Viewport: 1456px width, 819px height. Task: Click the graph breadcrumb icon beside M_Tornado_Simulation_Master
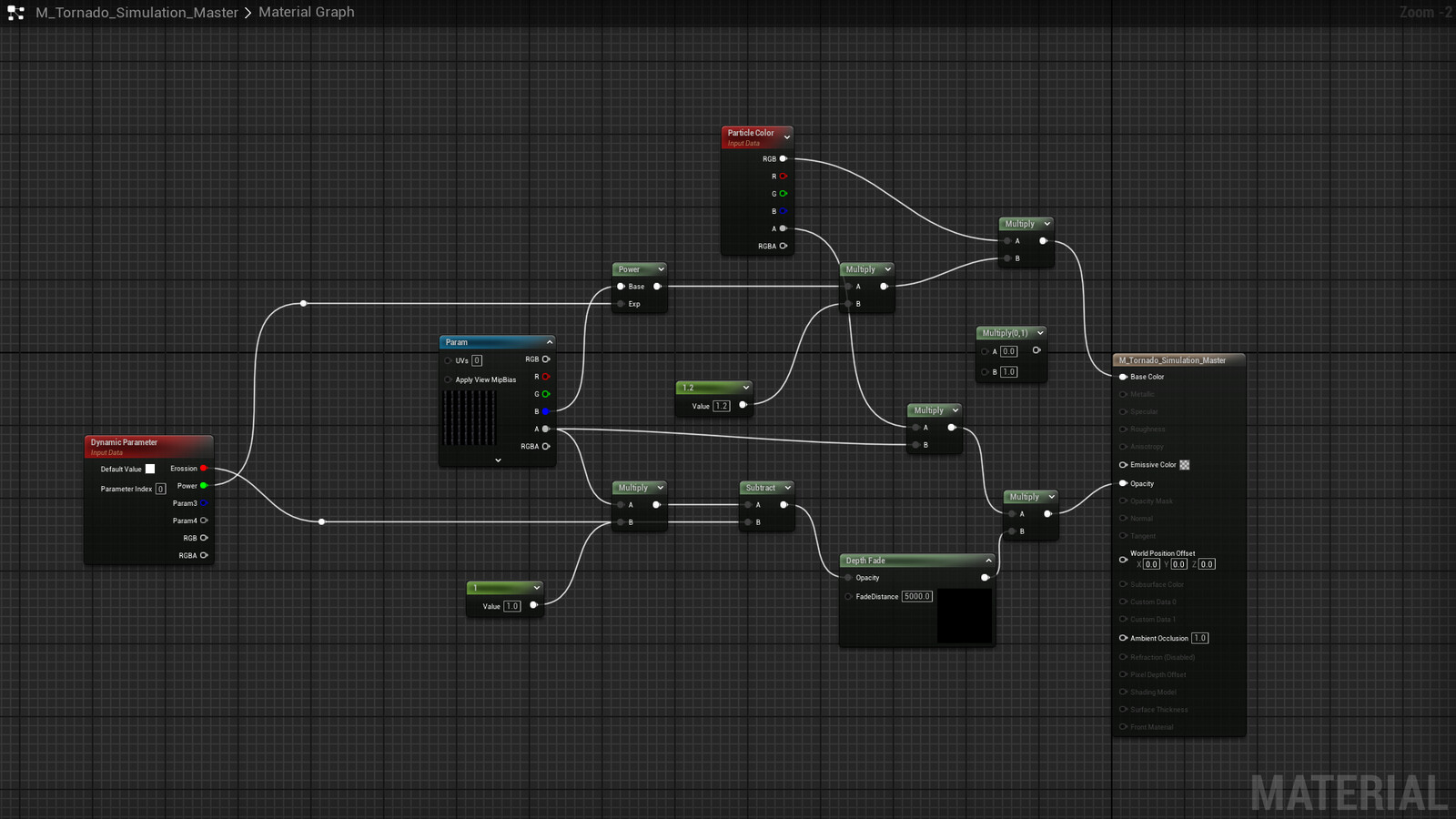coord(15,13)
